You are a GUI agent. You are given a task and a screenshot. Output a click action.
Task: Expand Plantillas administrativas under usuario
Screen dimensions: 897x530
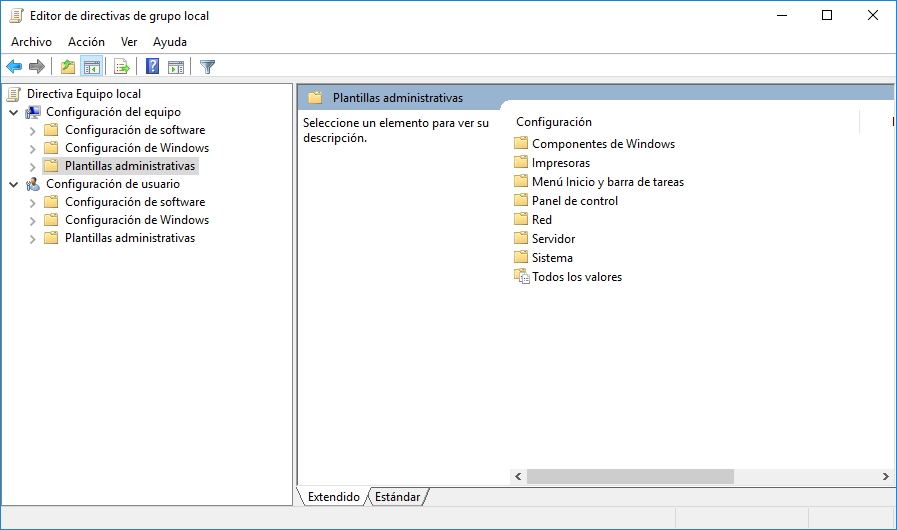(33, 239)
